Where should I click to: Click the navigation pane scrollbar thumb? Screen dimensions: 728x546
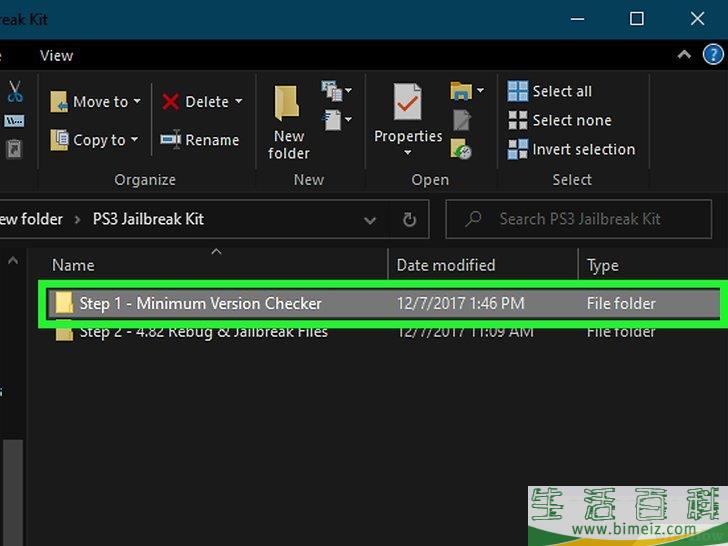(x=13, y=492)
